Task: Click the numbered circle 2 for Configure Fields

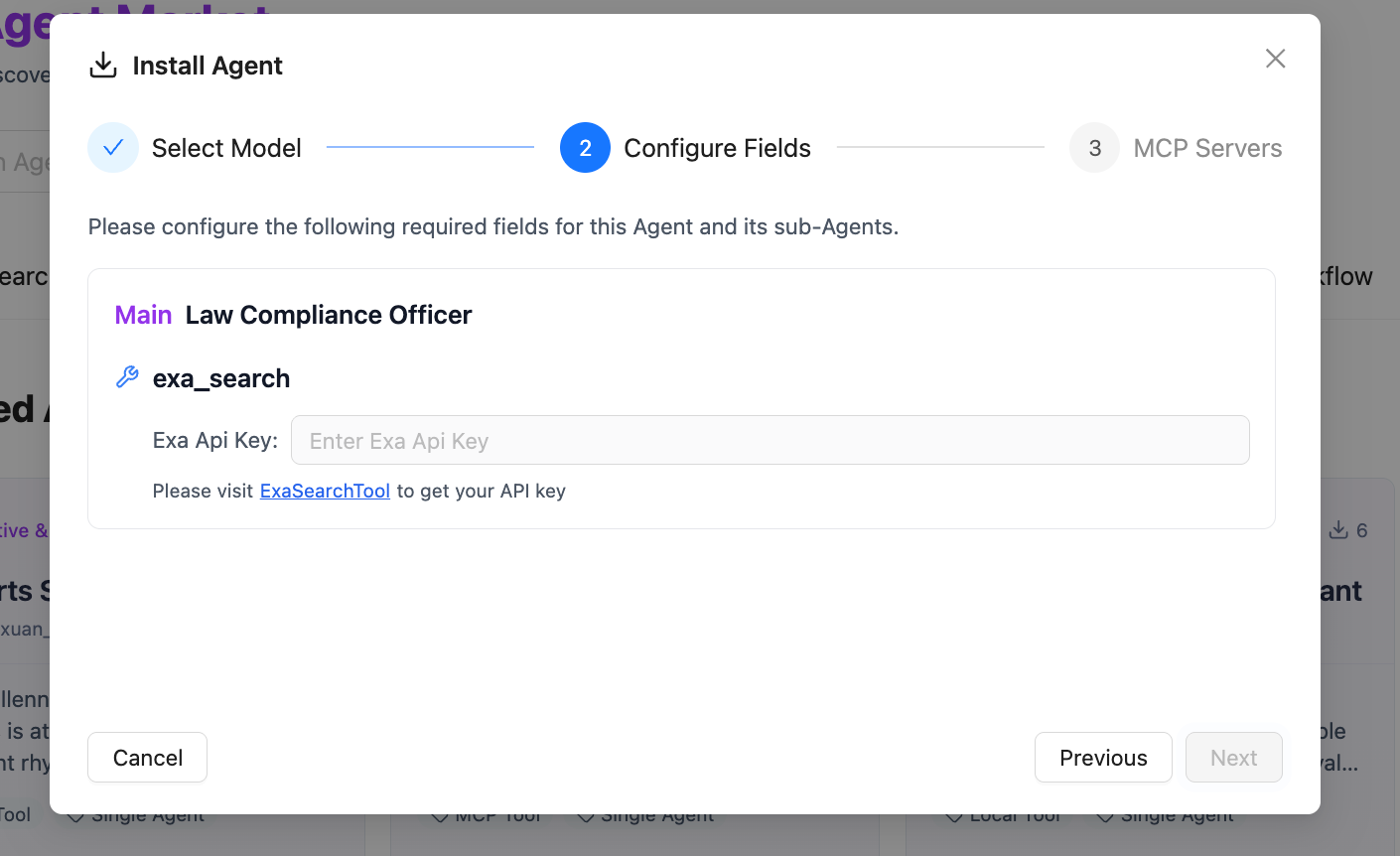Action: click(x=585, y=147)
